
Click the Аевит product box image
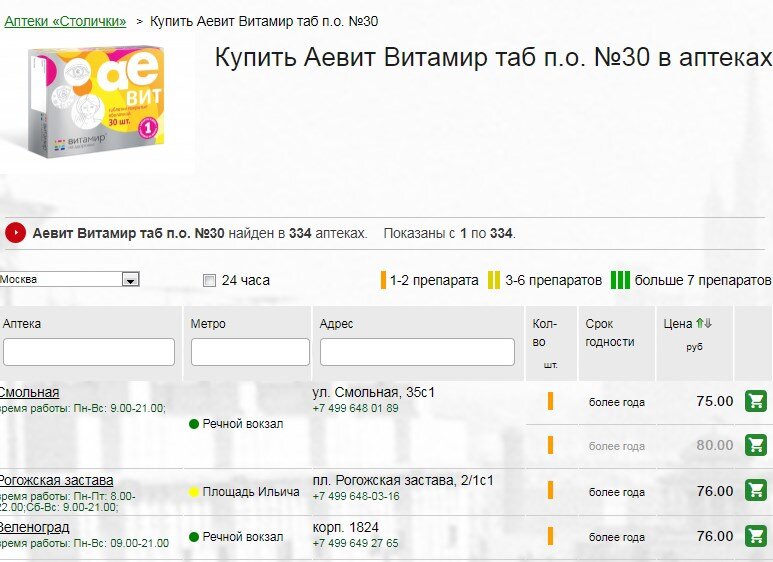coord(96,101)
